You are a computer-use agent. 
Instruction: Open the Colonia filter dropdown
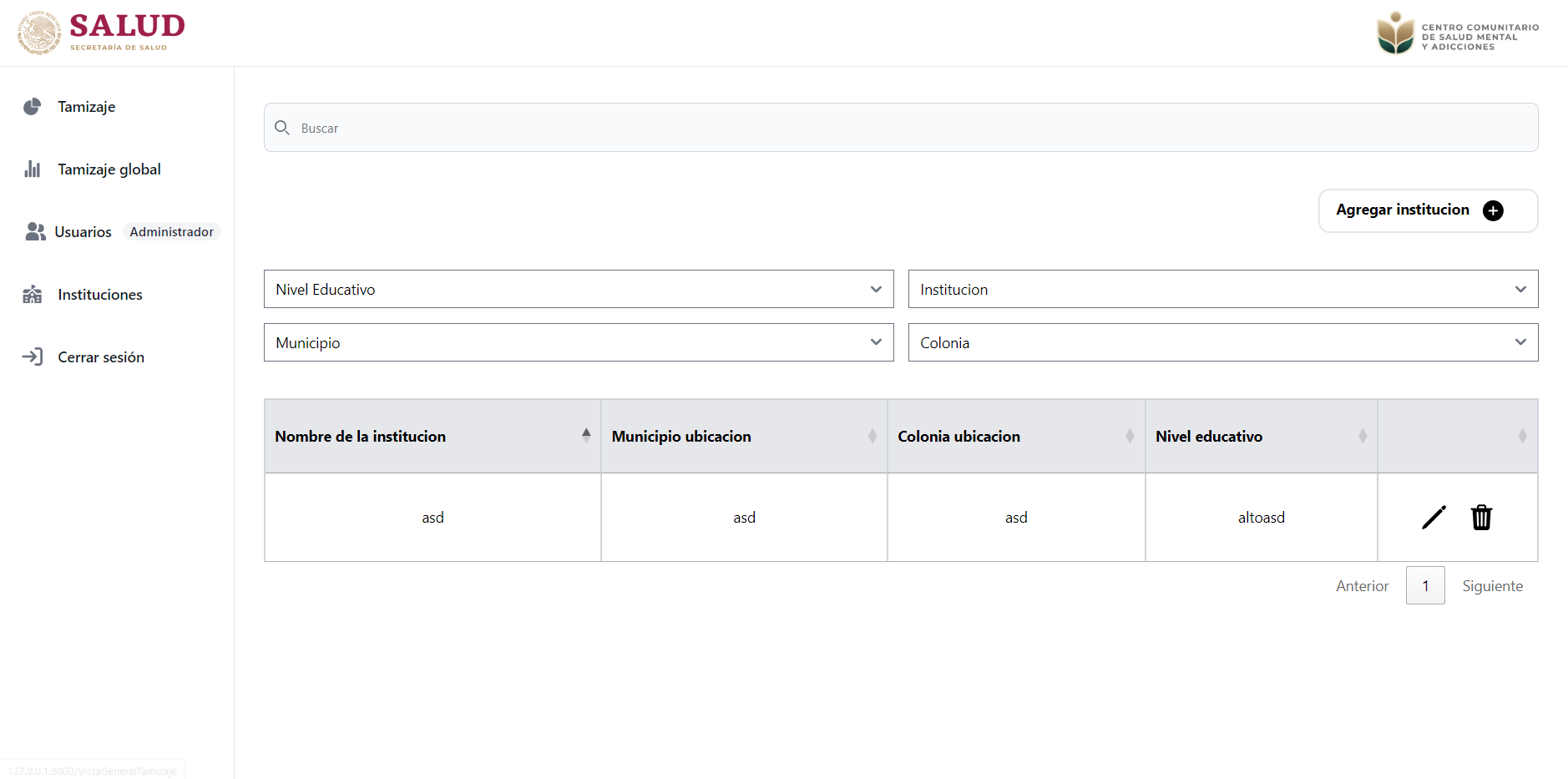coord(1222,343)
